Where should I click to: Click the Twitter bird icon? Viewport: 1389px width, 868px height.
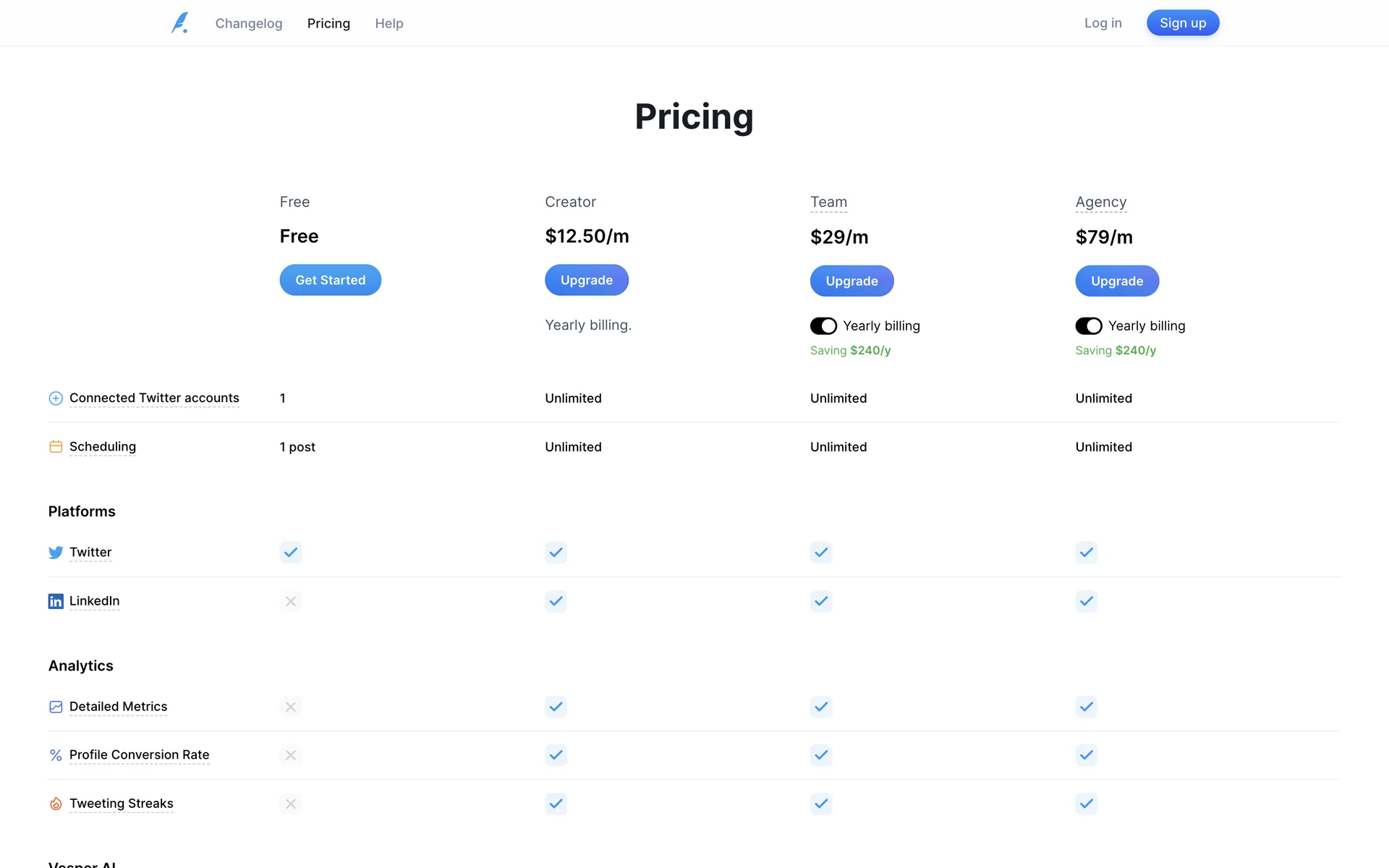56,553
